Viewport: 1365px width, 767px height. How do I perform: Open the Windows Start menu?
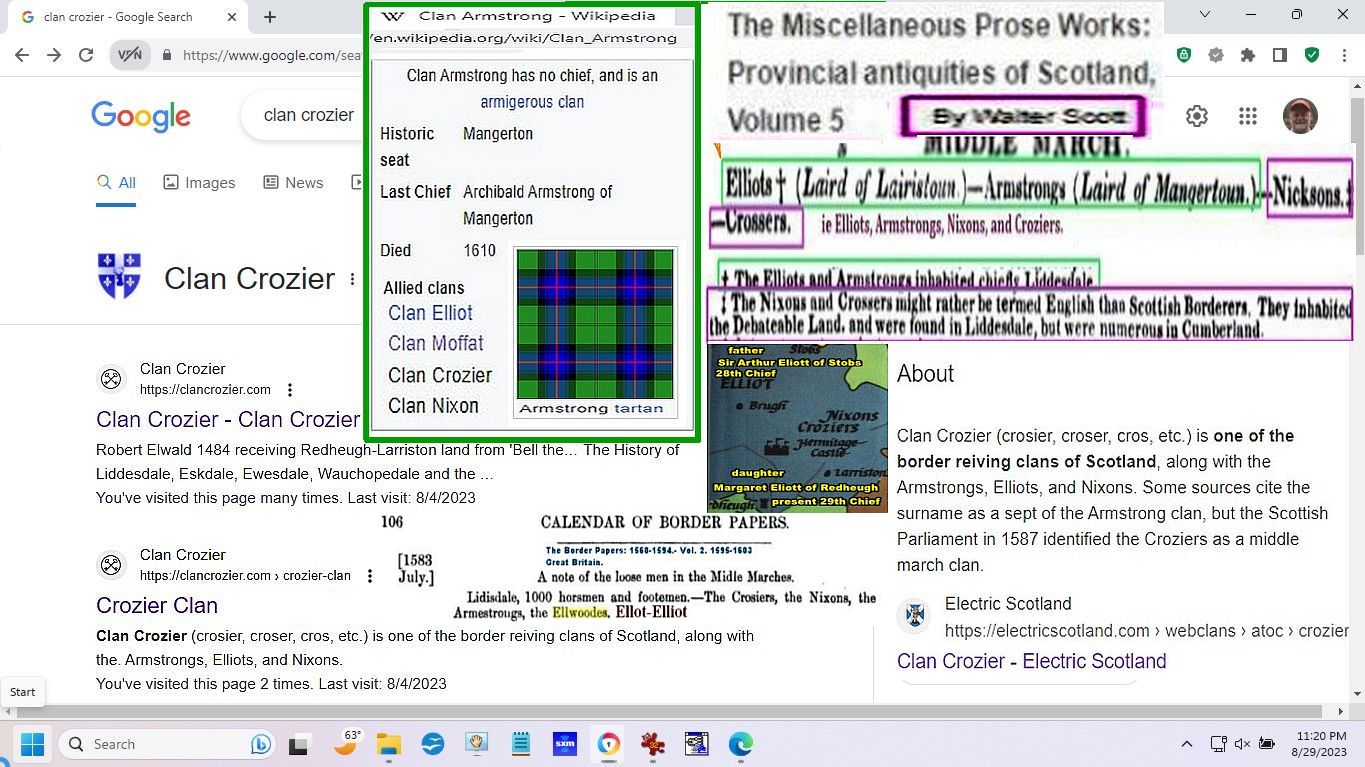(32, 744)
